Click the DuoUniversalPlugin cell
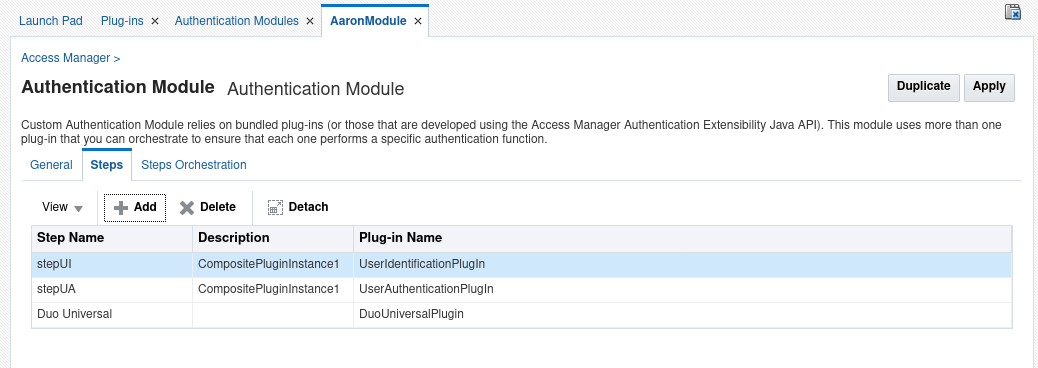 pos(683,314)
